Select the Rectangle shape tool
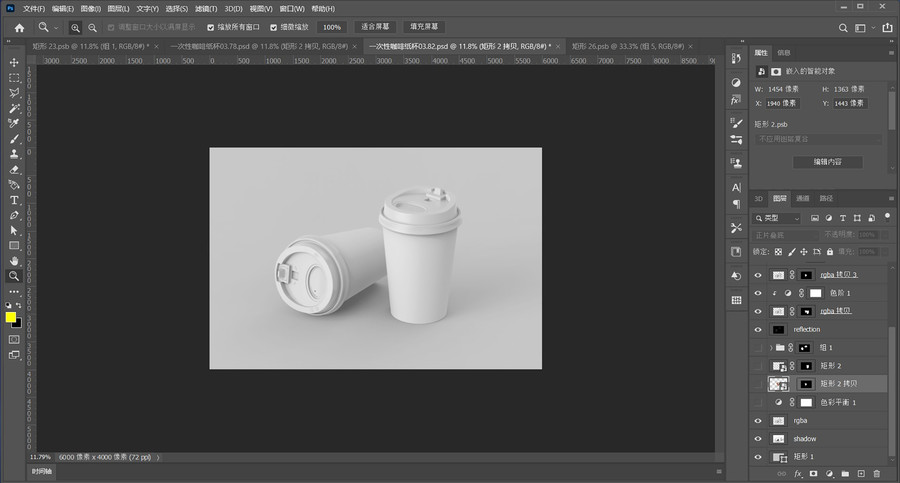This screenshot has height=483, width=900. [x=14, y=246]
